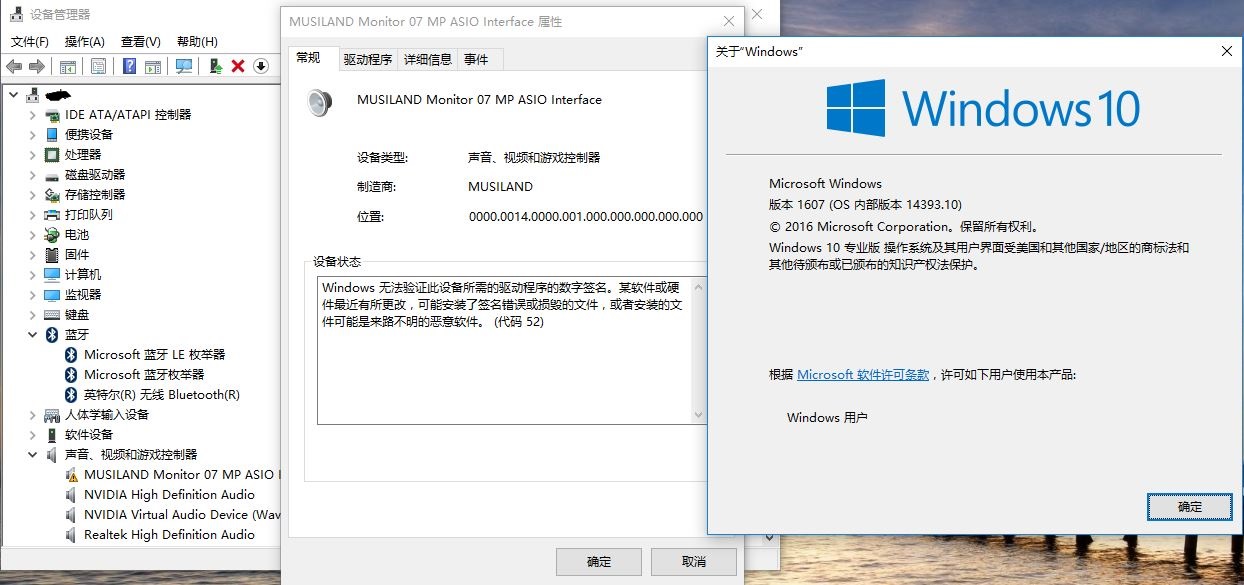Click the device status text area scrollbar
This screenshot has height=585, width=1244.
point(700,350)
